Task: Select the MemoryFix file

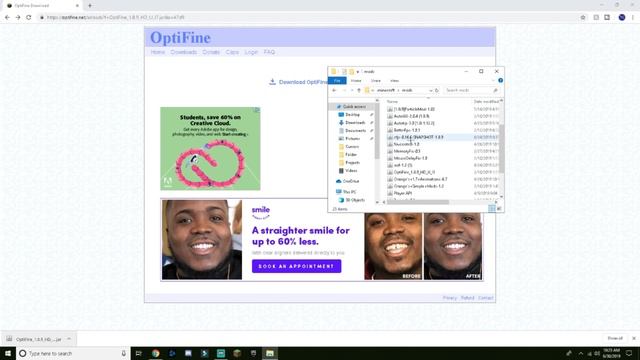Action: point(407,151)
